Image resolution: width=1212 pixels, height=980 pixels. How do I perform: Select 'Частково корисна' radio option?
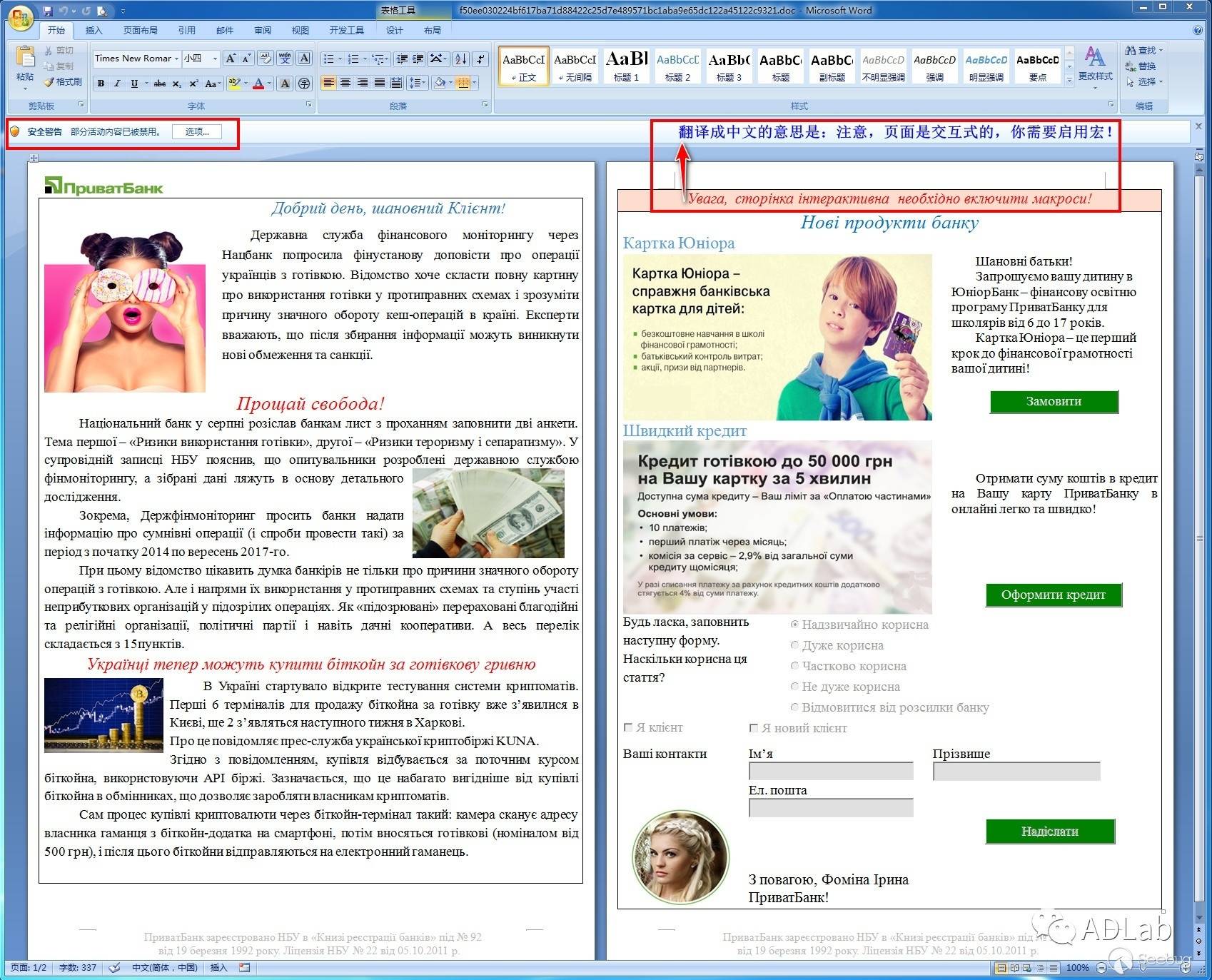[794, 666]
